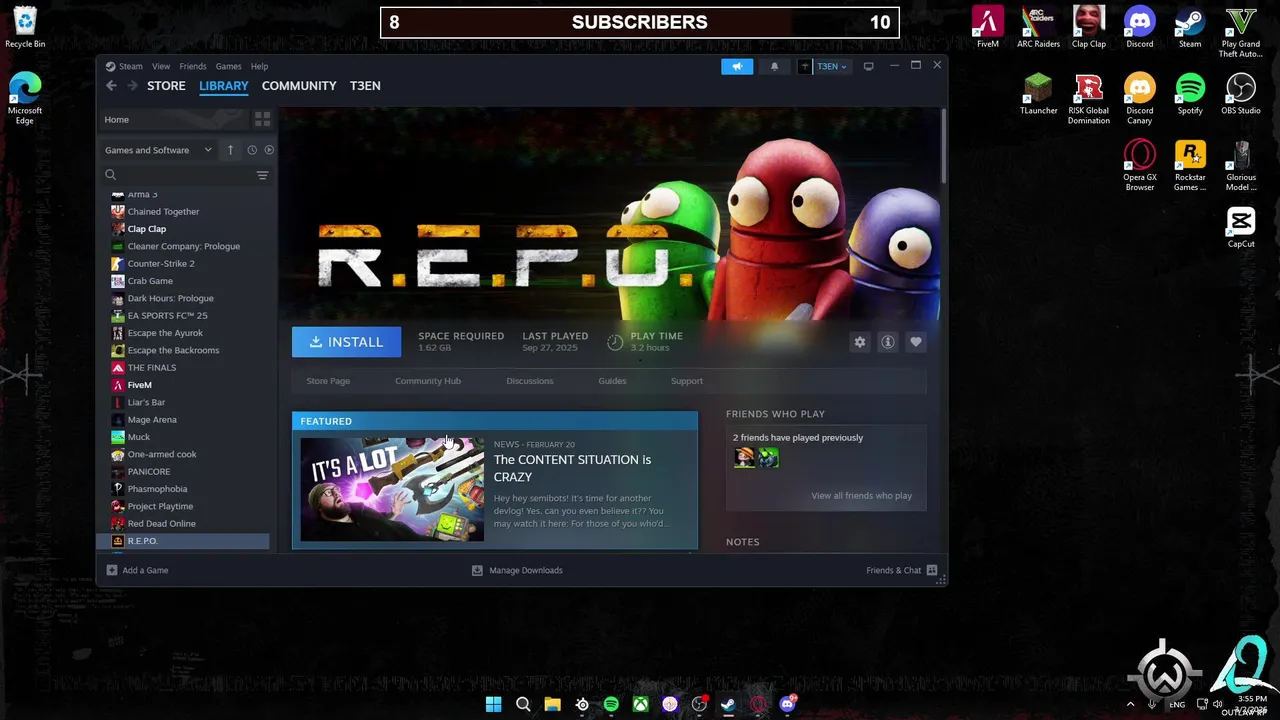Open R.E.P.O. manage gear icon

pyautogui.click(x=860, y=342)
